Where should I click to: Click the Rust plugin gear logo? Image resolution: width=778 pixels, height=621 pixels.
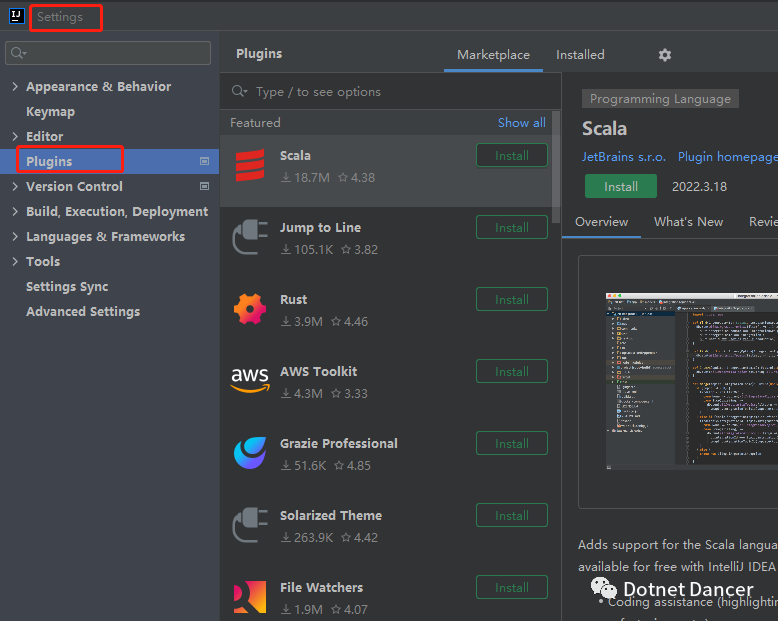coord(250,309)
